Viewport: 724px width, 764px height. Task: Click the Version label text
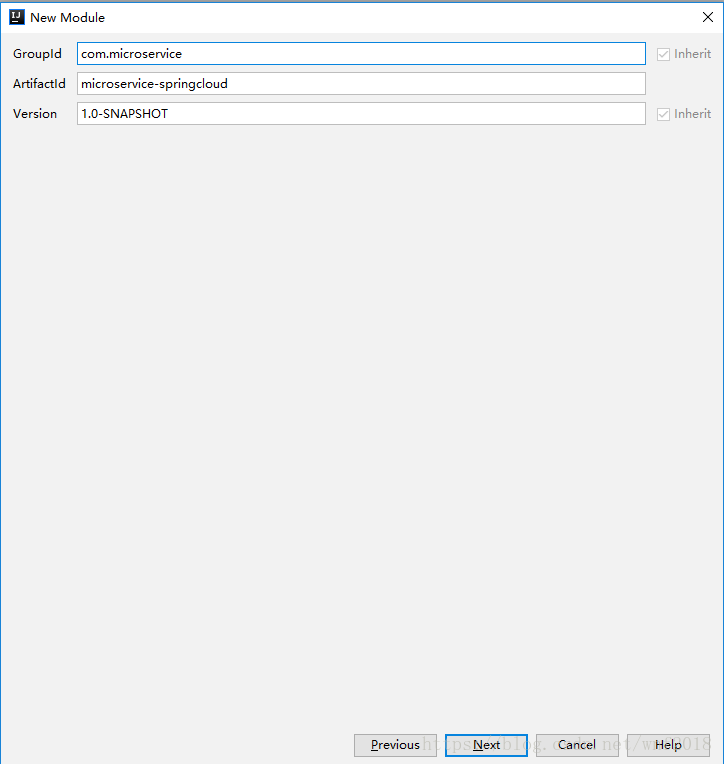[x=35, y=114]
